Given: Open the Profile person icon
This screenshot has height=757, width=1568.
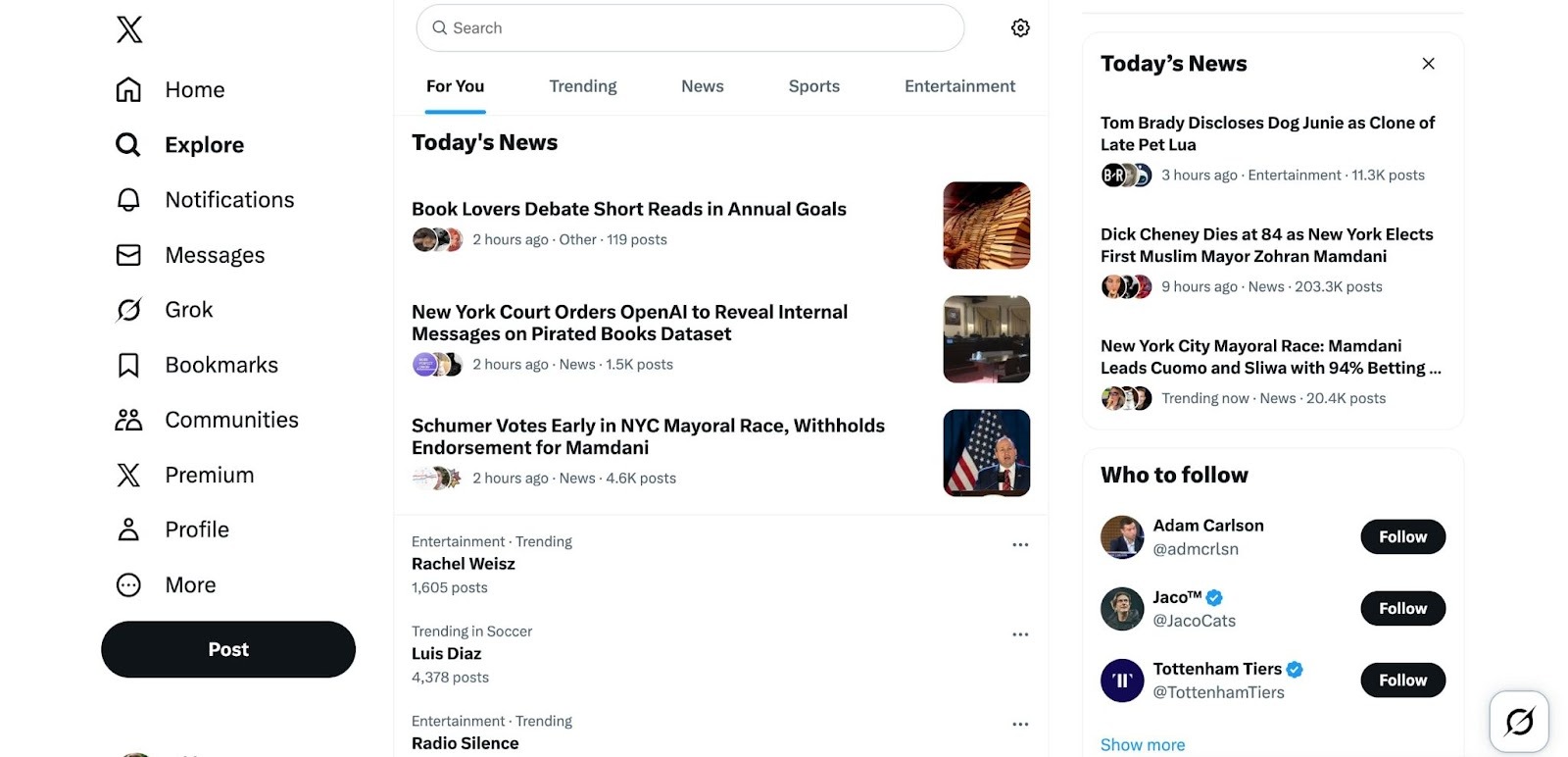Looking at the screenshot, I should click(128, 530).
